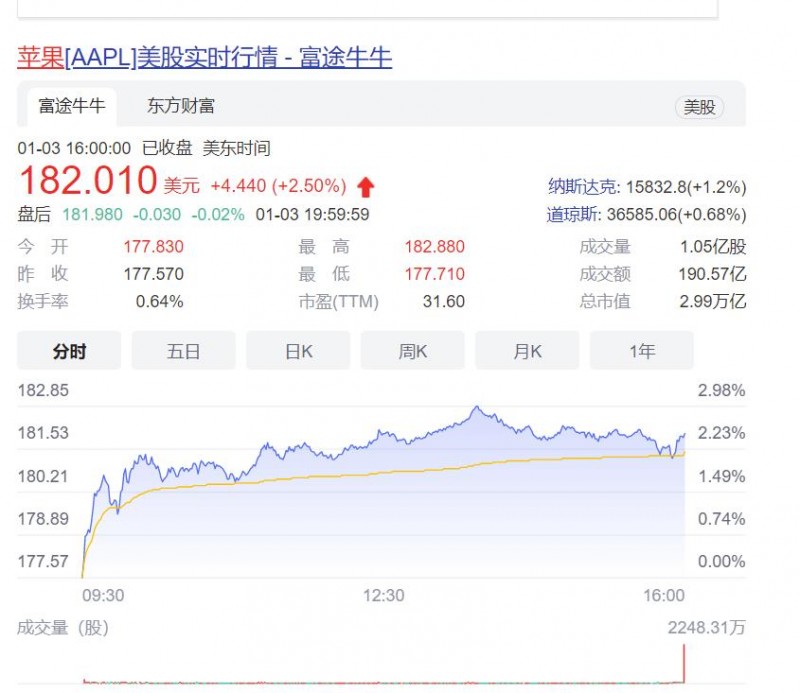The height and width of the screenshot is (693, 800).
Task: Click the red up-arrow price change icon
Action: tap(365, 186)
